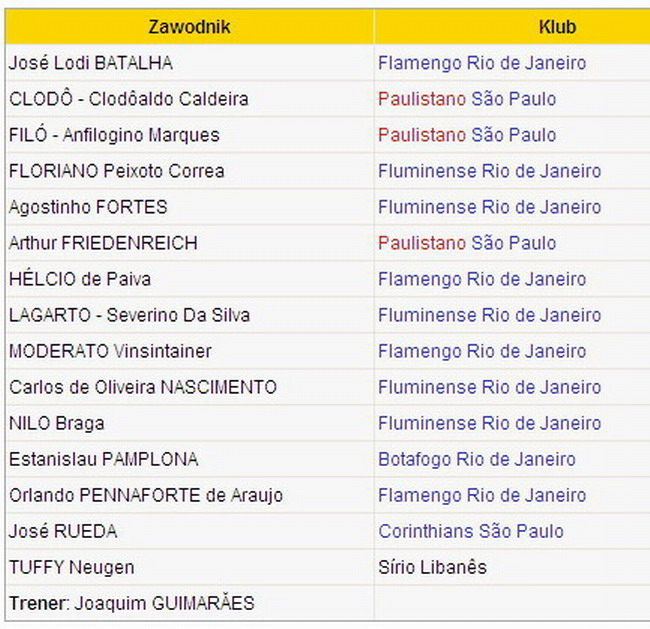Image resolution: width=650 pixels, height=629 pixels.
Task: Select the Sírio Libanês club cell
Action: (x=432, y=567)
